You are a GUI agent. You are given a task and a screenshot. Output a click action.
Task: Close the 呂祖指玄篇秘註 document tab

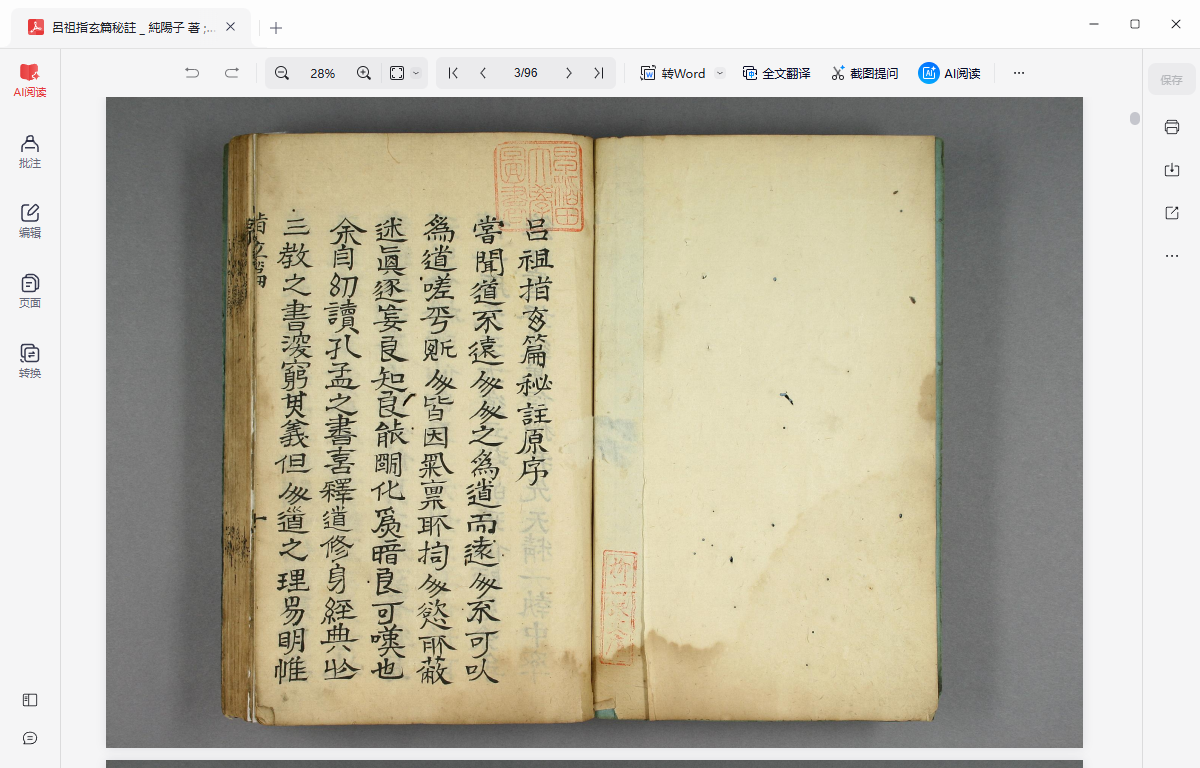point(231,28)
